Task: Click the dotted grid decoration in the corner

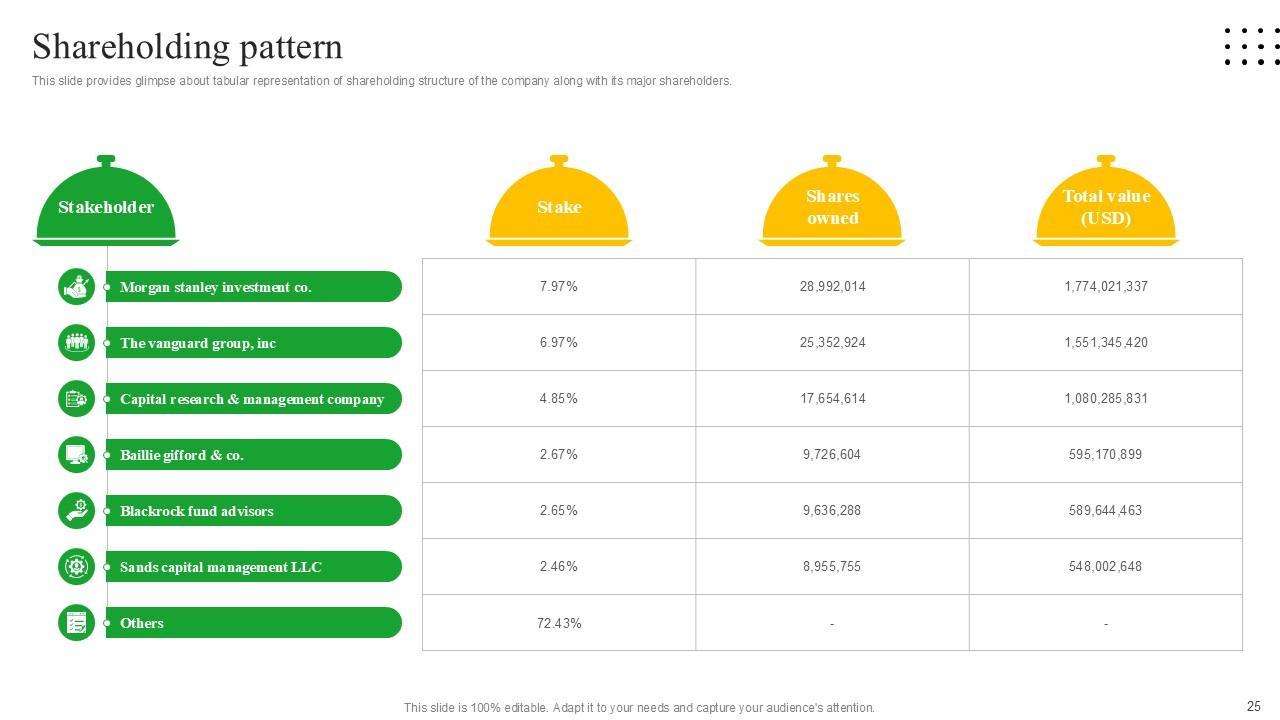Action: pos(1251,47)
